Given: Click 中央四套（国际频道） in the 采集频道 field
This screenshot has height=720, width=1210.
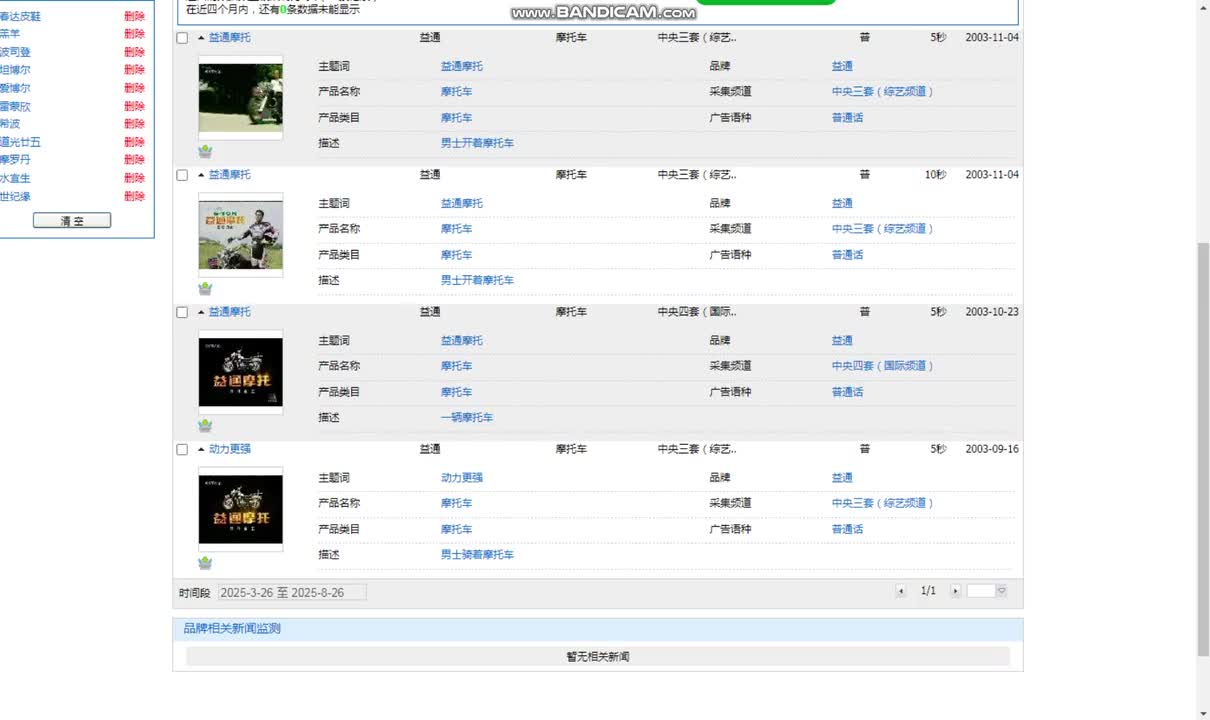Looking at the screenshot, I should tap(883, 366).
